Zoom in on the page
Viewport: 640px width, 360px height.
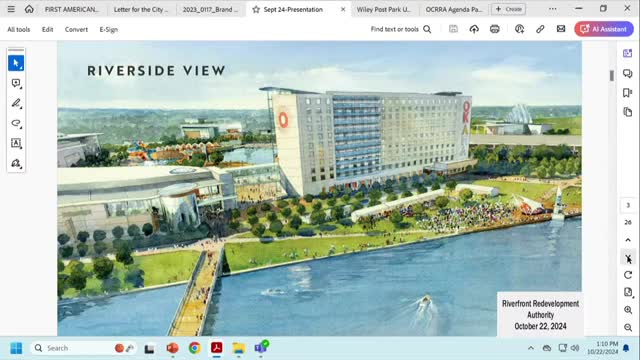tap(628, 310)
